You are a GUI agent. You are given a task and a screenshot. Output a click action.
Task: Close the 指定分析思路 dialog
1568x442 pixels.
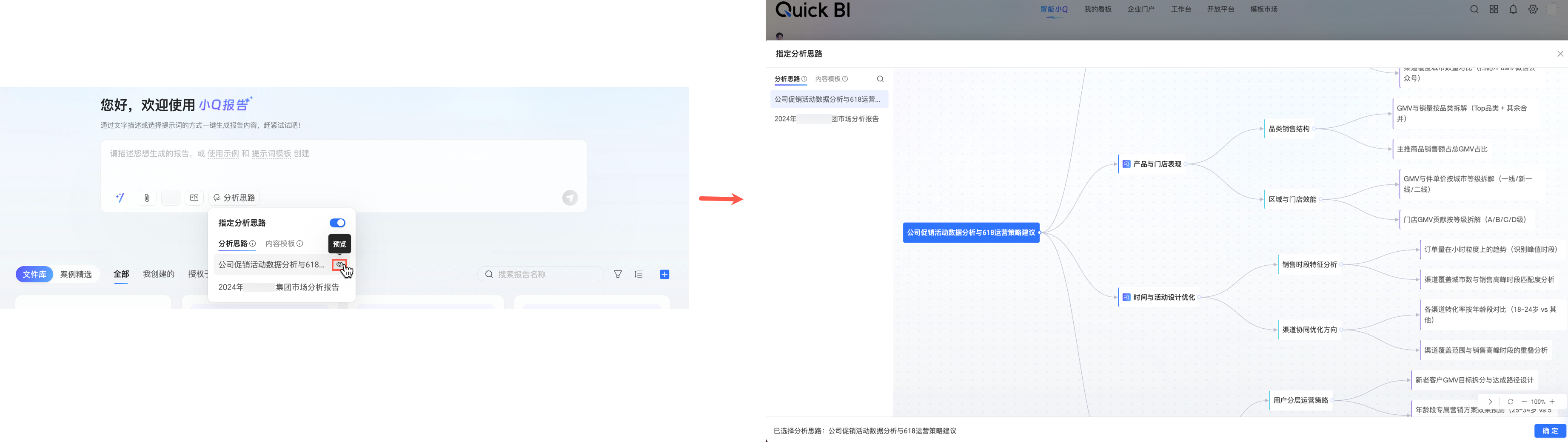[1560, 54]
